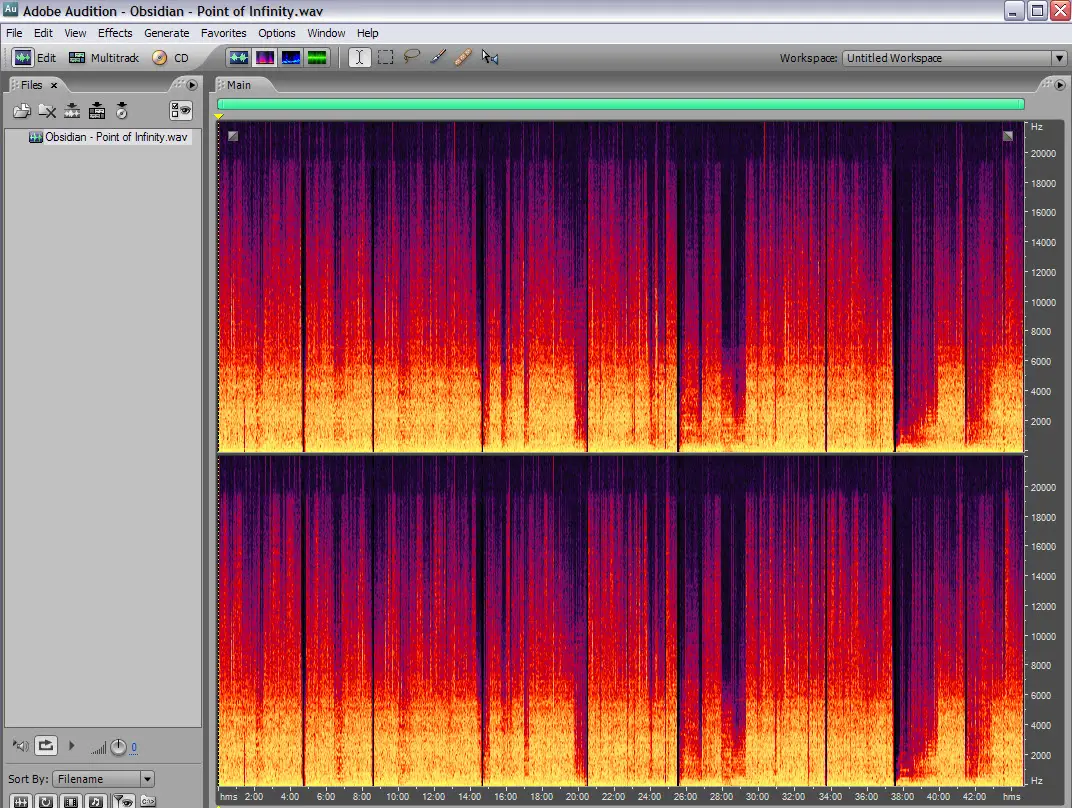The image size is (1072, 808).
Task: Toggle loop play in Files panel
Action: (x=46, y=746)
